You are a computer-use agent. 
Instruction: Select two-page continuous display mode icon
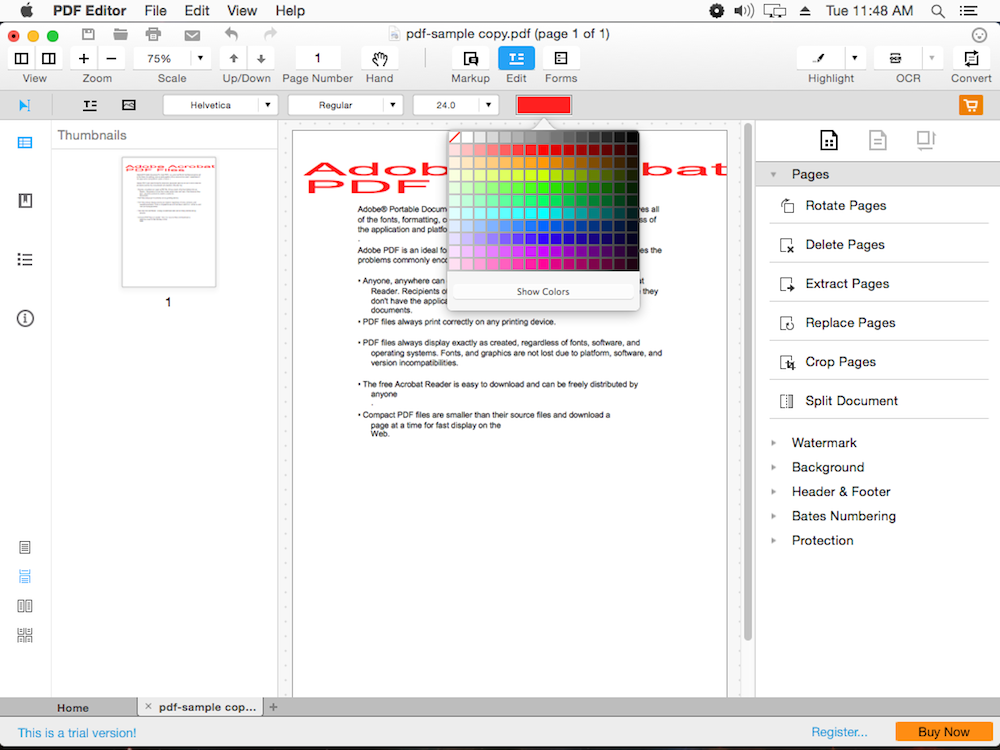[25, 635]
